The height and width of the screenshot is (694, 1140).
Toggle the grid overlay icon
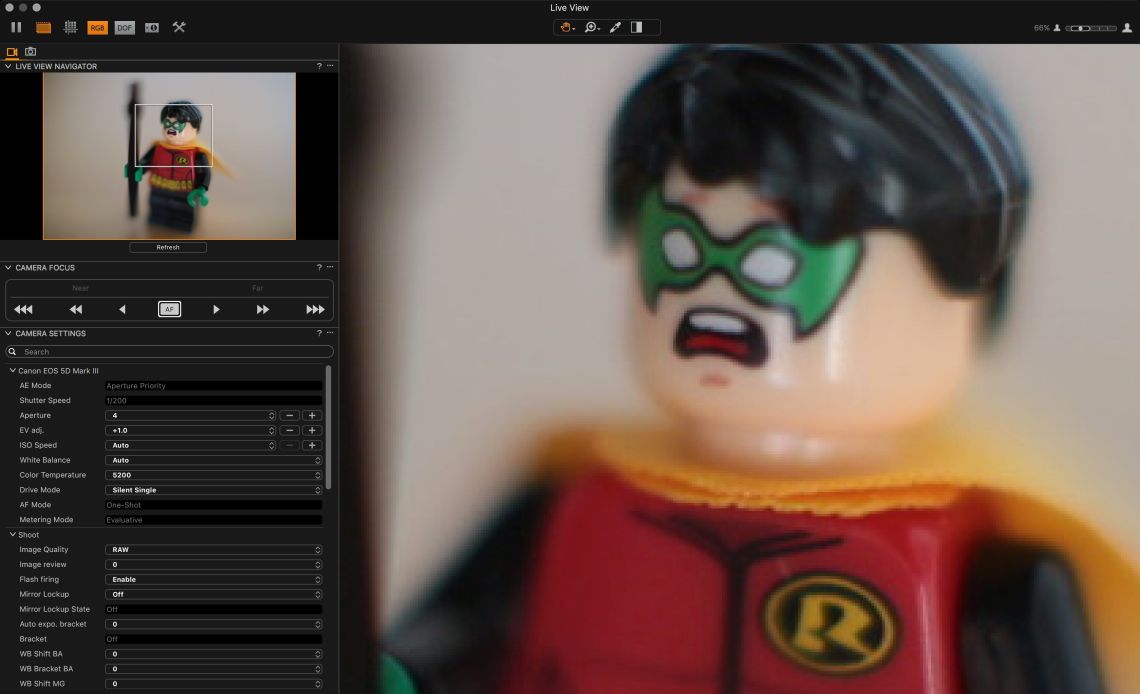coord(70,27)
